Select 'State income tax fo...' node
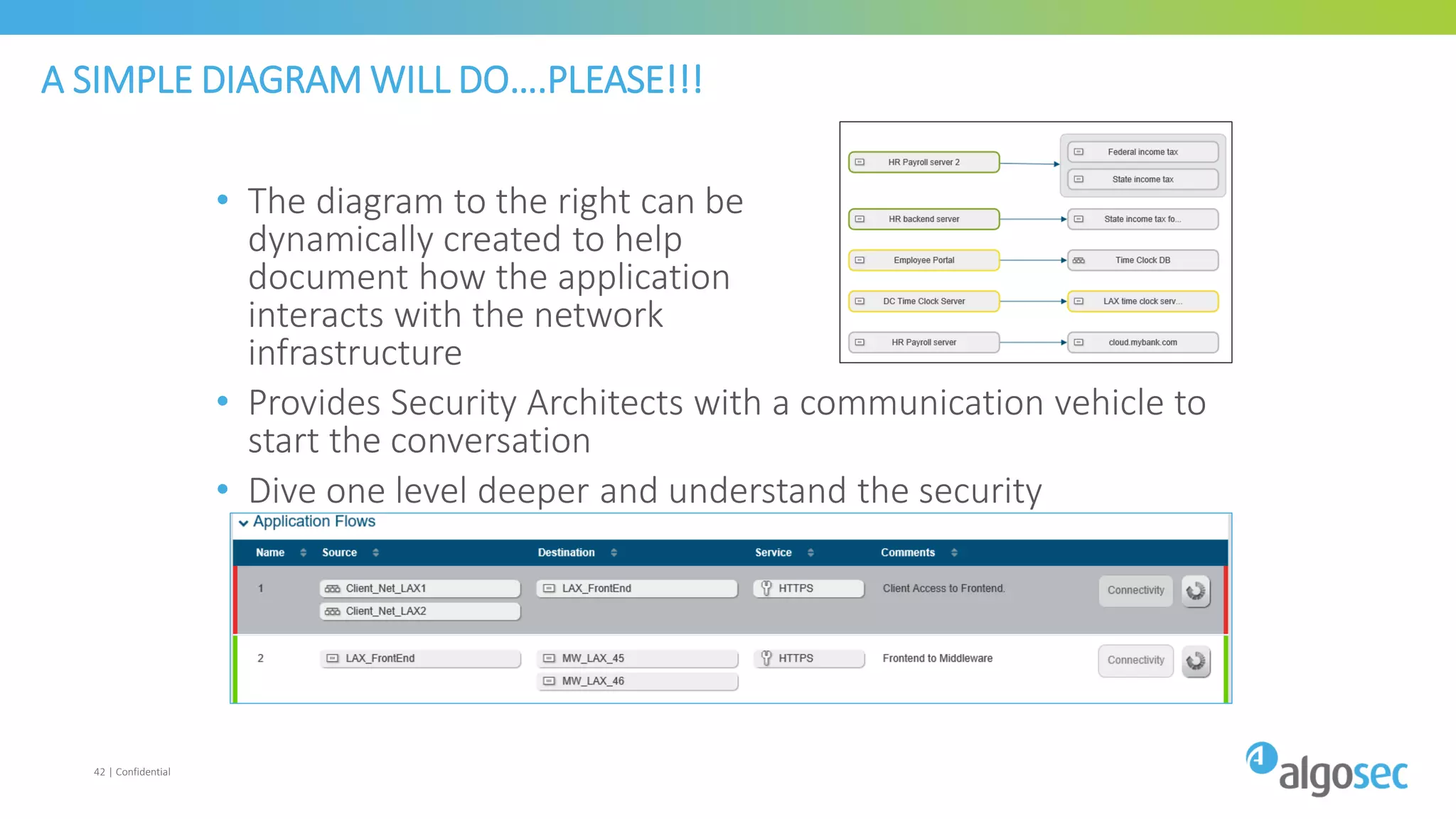This screenshot has height=819, width=1456. pos(1143,219)
